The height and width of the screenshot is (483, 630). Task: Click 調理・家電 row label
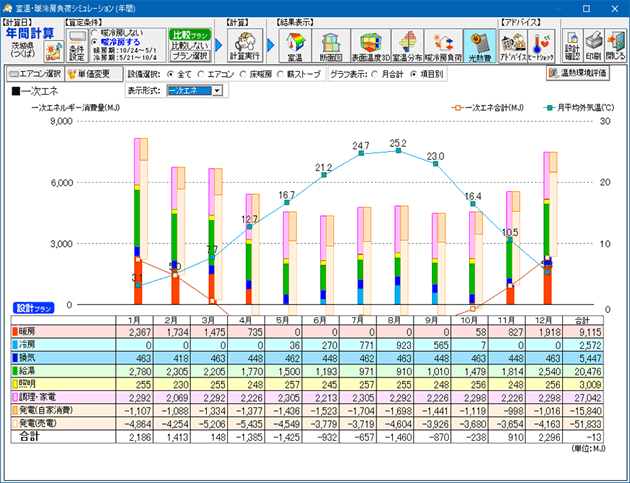point(37,397)
